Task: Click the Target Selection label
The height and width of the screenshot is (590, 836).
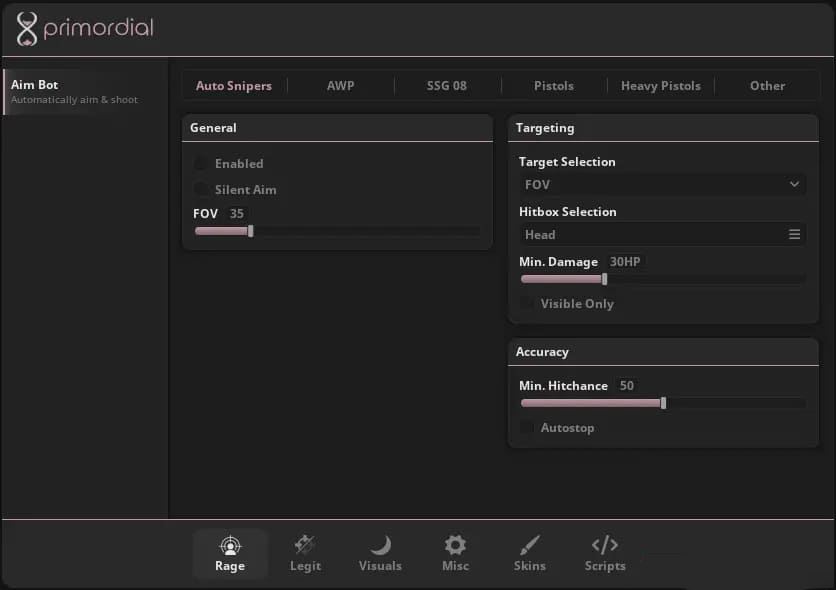Action: click(x=567, y=161)
